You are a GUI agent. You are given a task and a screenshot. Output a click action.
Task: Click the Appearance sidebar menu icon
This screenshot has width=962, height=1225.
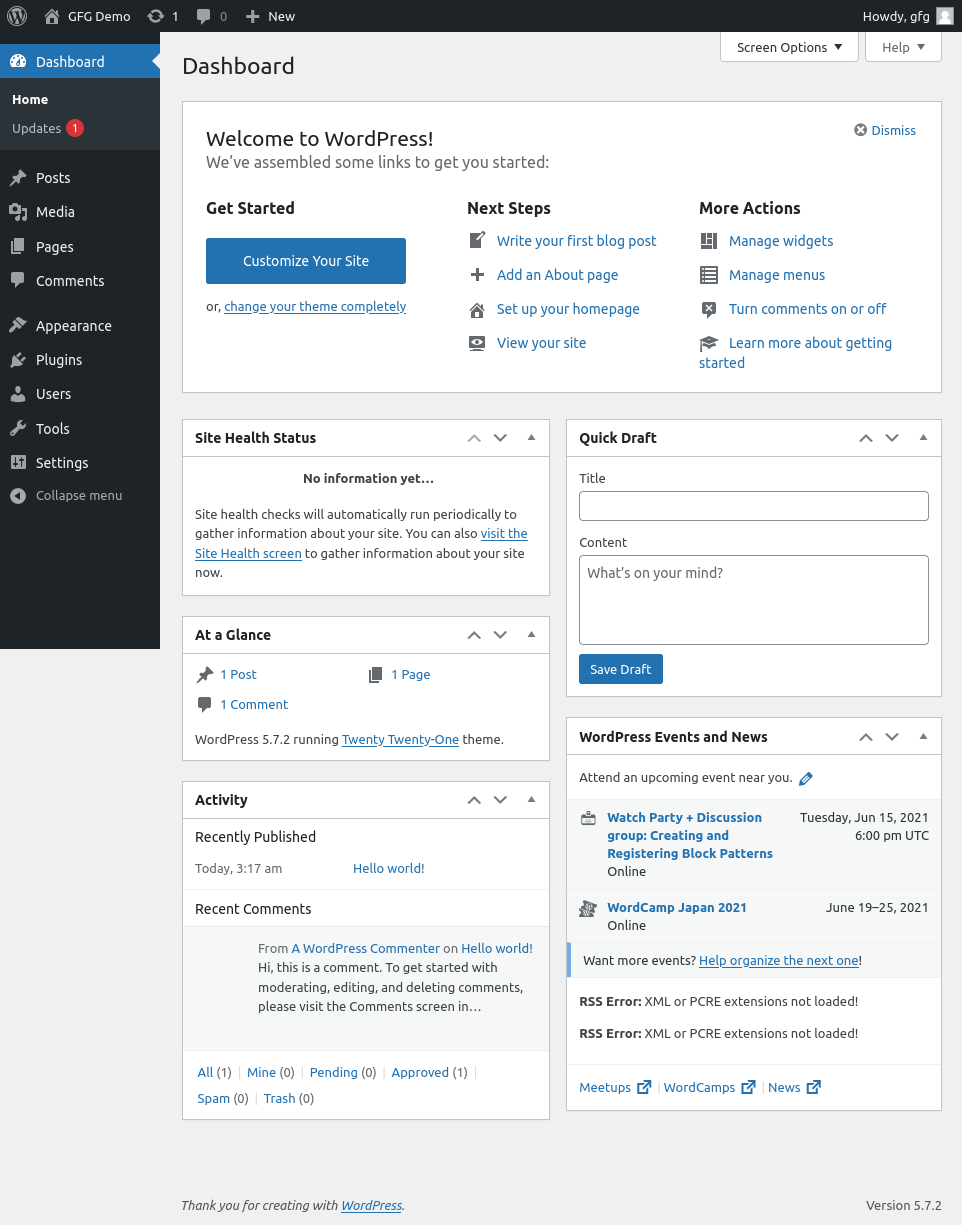pyautogui.click(x=18, y=326)
